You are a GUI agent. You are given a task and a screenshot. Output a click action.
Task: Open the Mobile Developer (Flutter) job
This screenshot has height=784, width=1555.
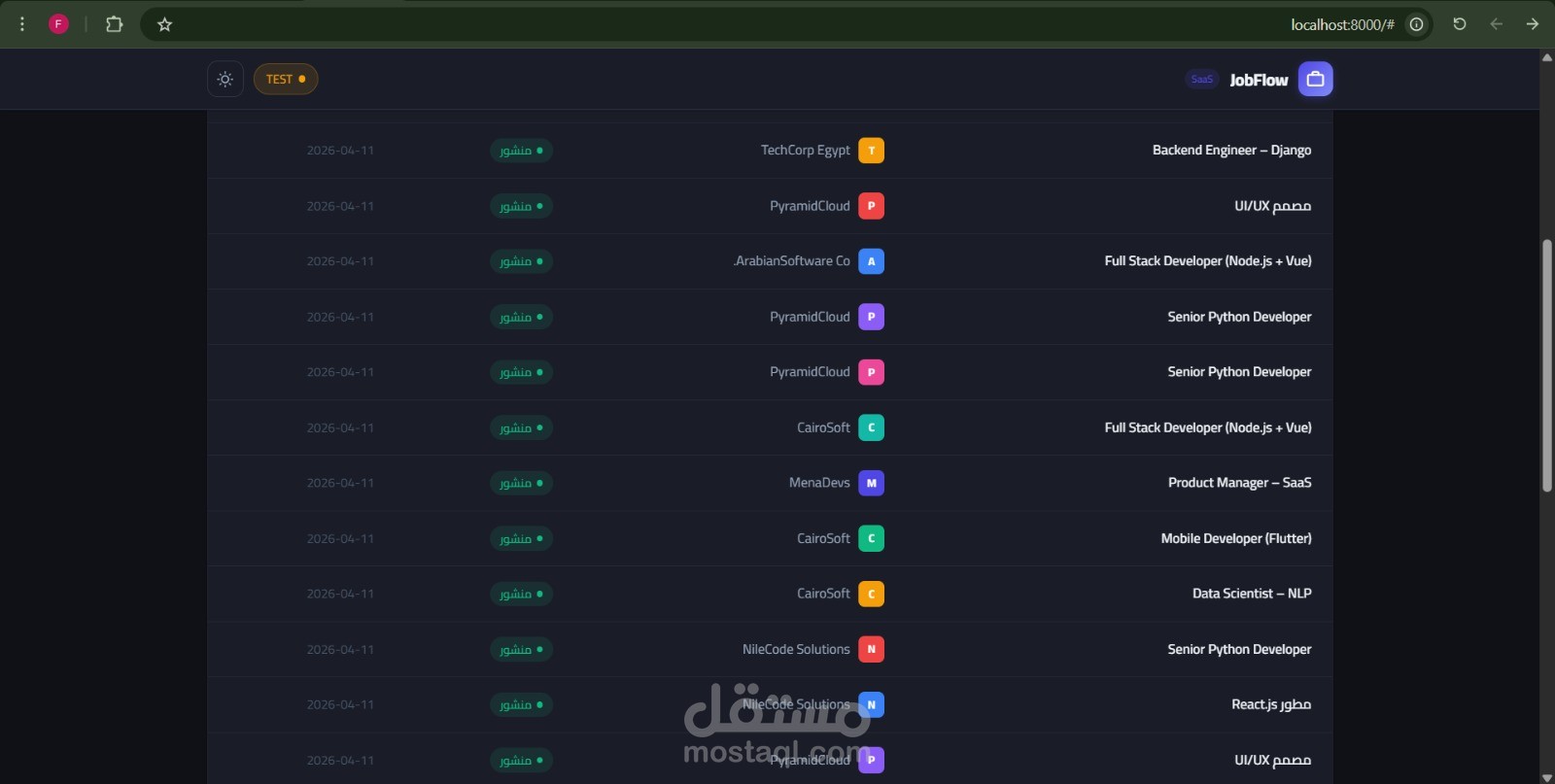pos(1236,538)
